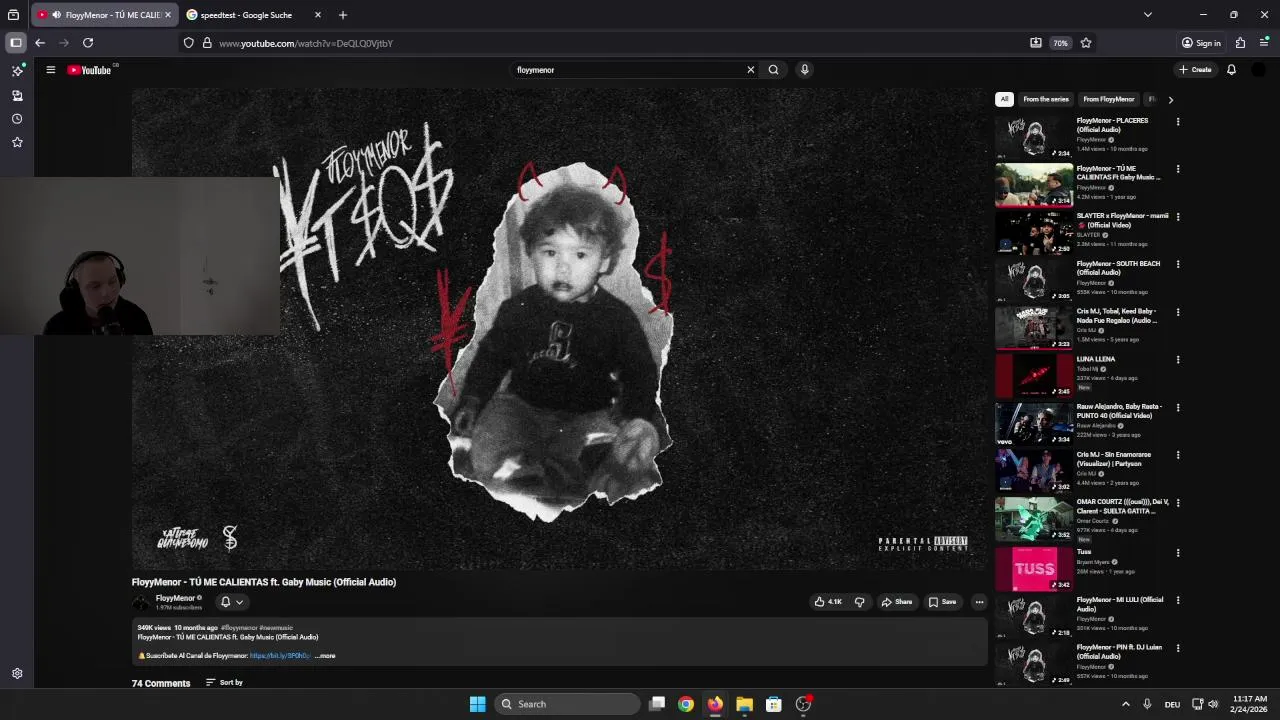Open Firefox application menu

(1265, 43)
